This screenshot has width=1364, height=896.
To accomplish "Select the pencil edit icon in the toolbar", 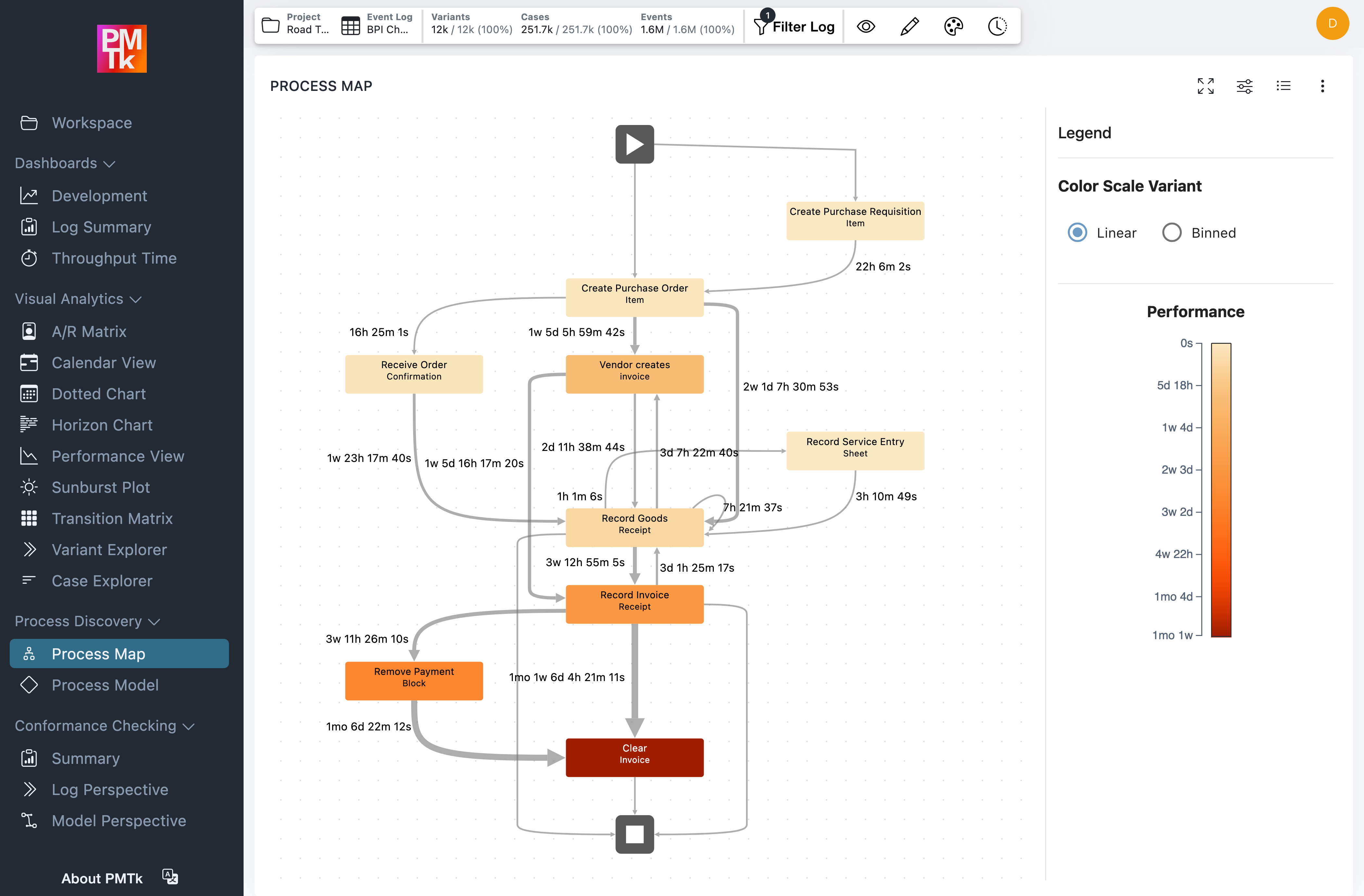I will 909,26.
